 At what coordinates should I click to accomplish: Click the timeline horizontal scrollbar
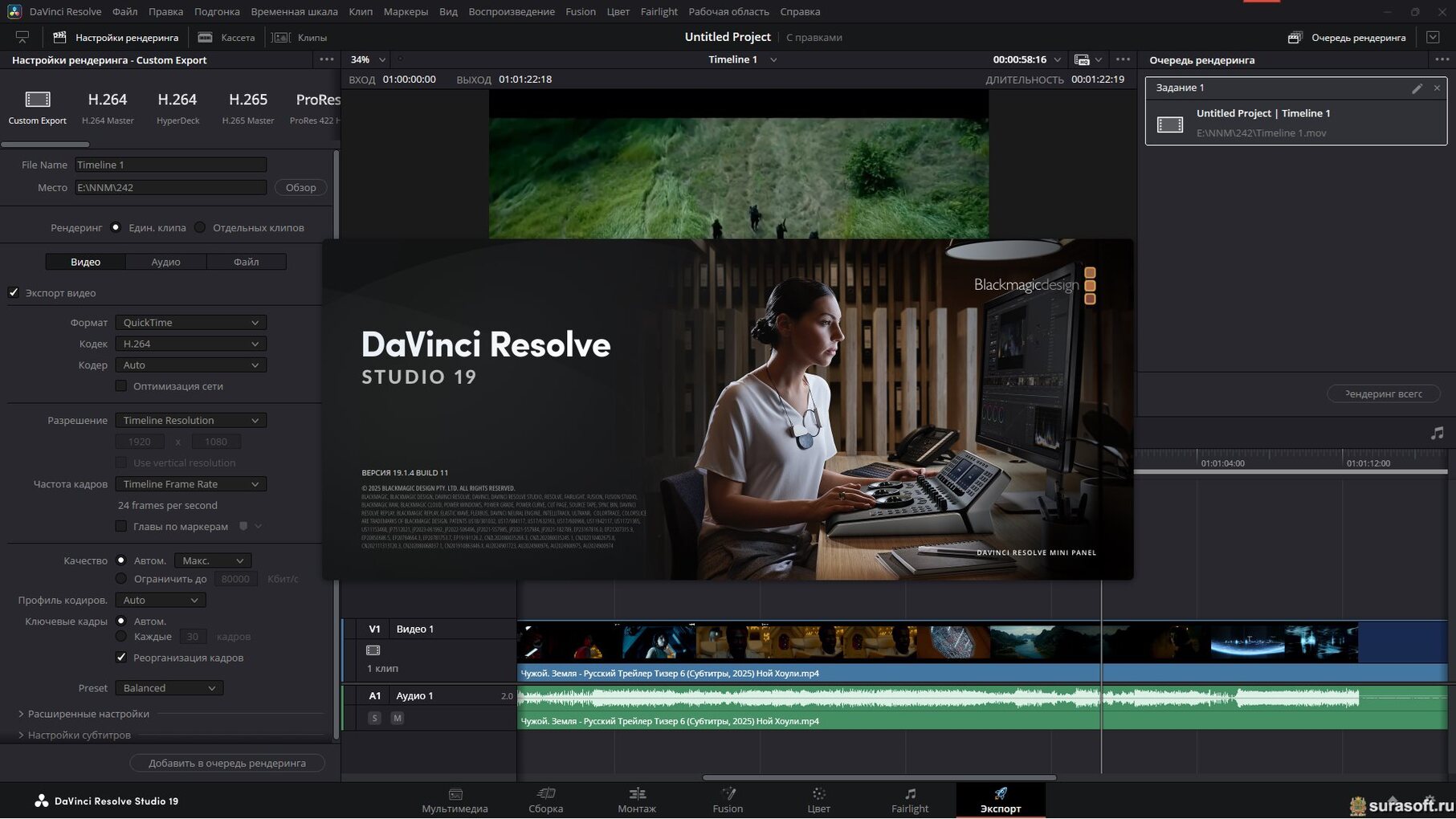(879, 777)
